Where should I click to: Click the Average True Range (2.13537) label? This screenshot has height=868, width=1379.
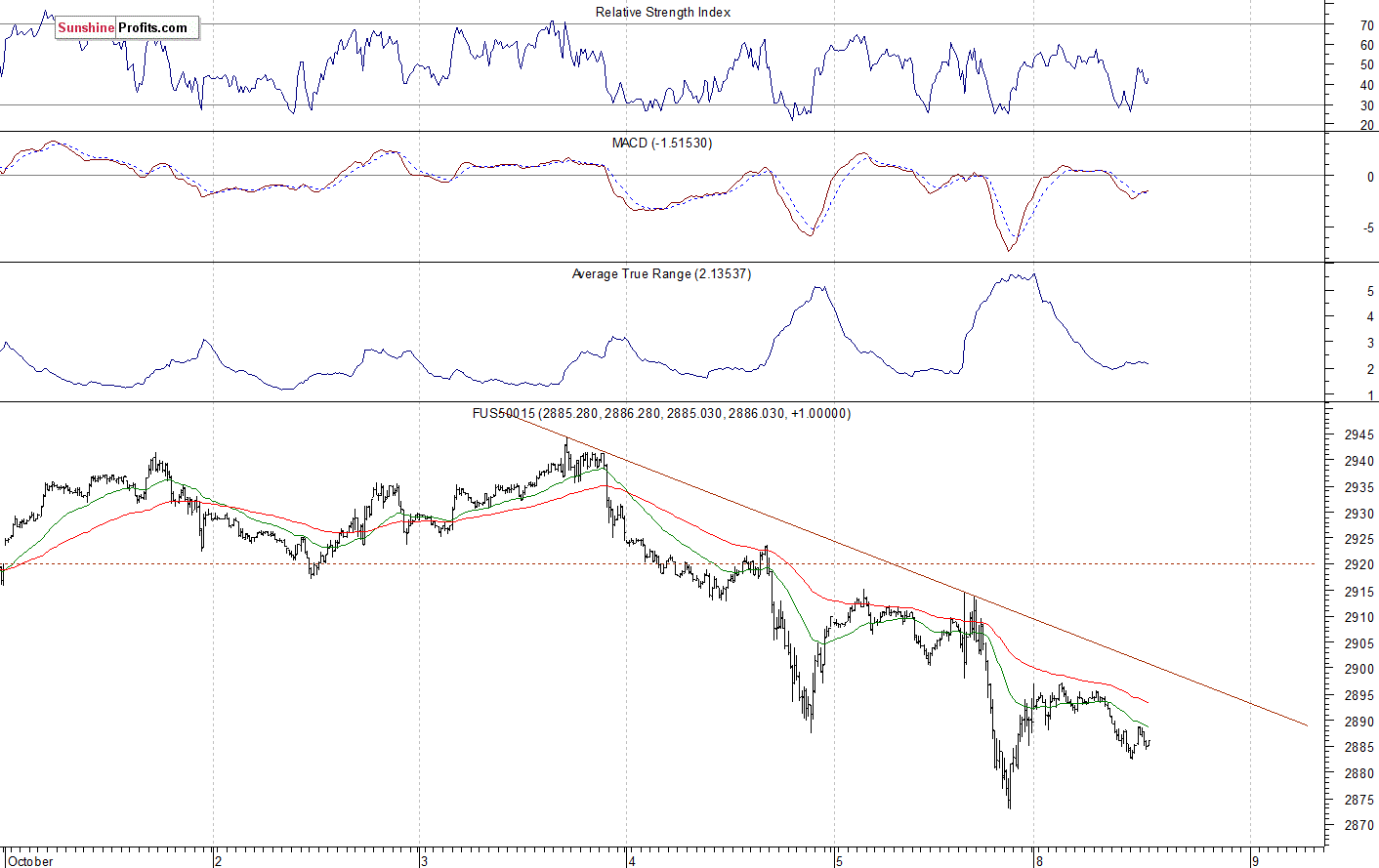pos(661,273)
